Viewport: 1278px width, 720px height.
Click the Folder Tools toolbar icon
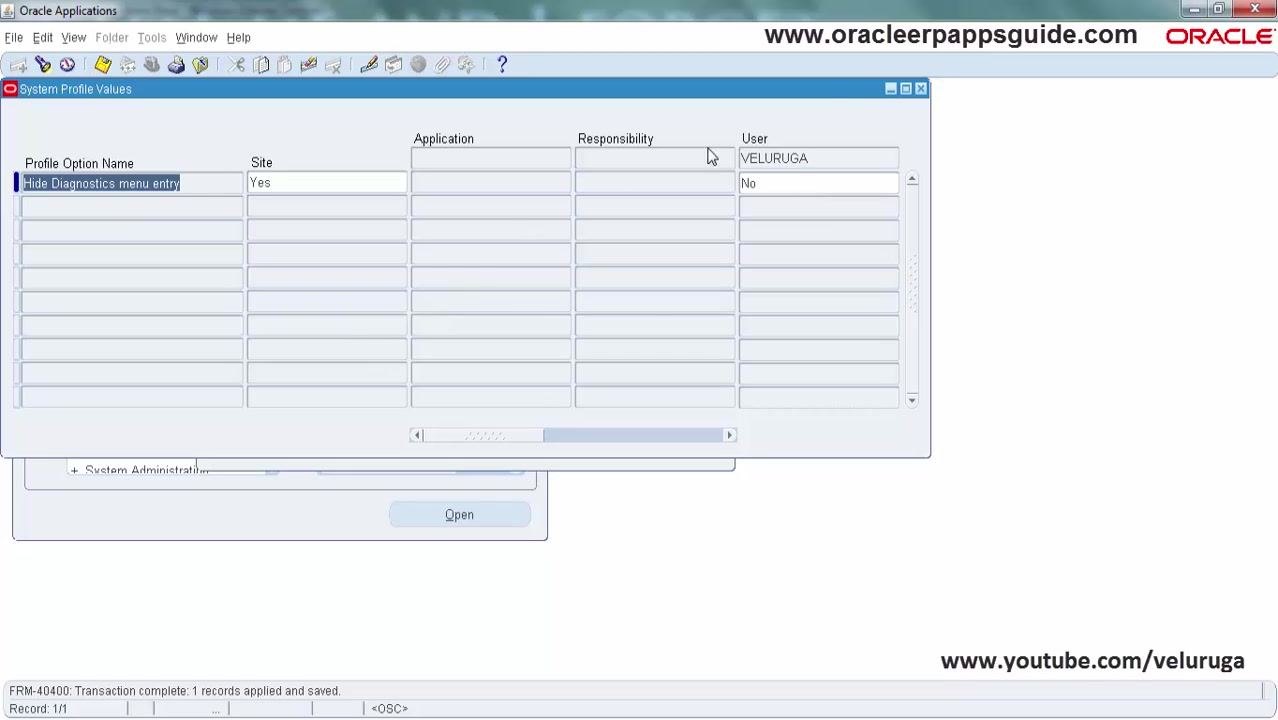pyautogui.click(x=466, y=65)
